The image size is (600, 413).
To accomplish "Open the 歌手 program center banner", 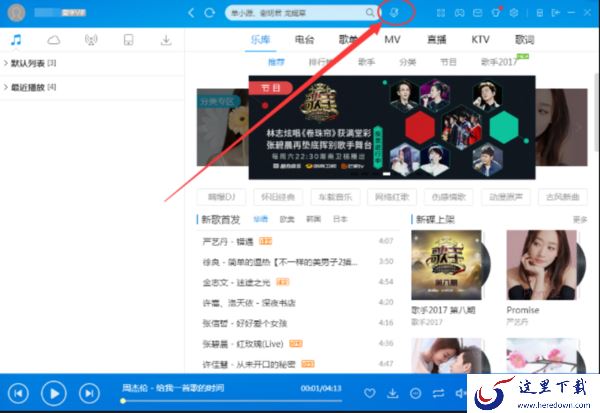I will point(392,127).
